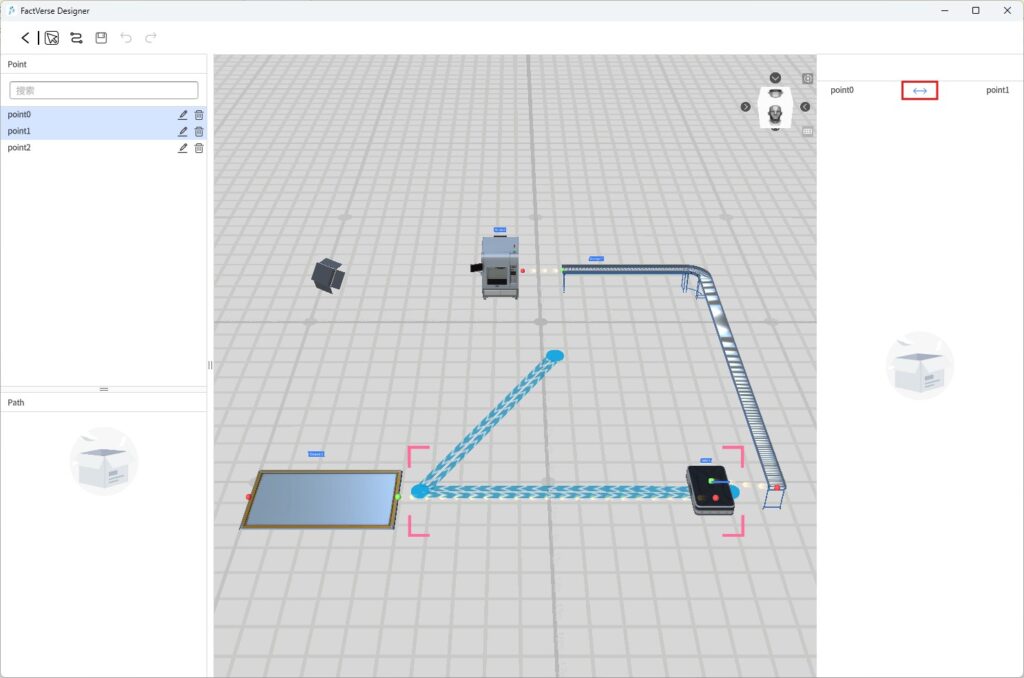Toggle the bidirectional arrow between point0 and point1
Viewport: 1024px width, 678px height.
919,91
